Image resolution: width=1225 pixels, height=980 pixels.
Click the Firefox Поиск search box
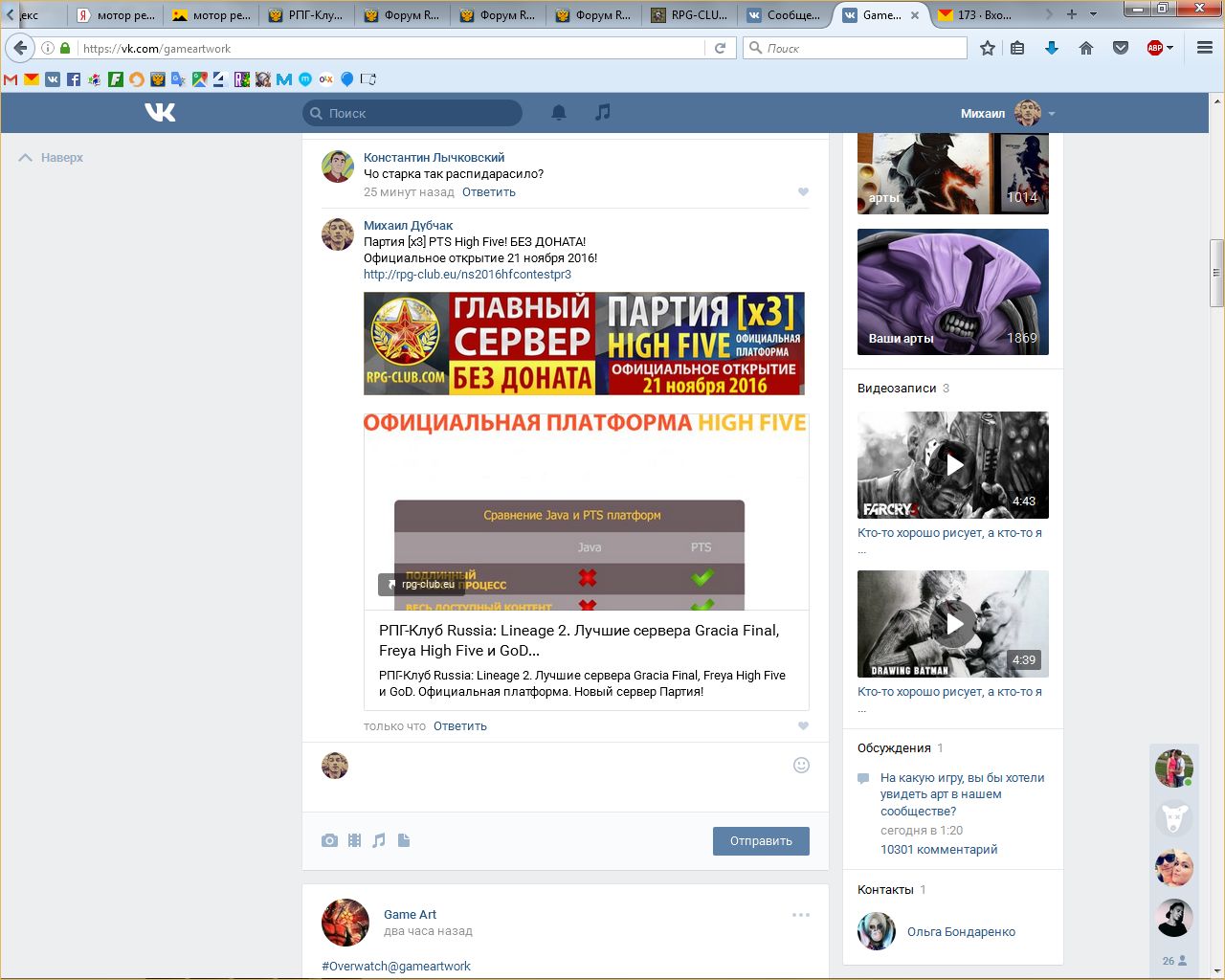coord(856,48)
